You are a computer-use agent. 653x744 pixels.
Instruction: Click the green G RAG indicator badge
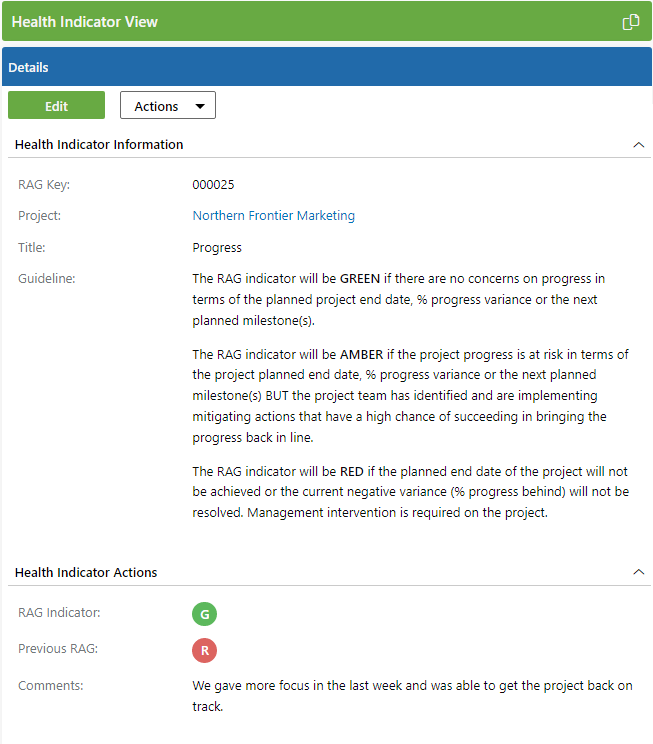(x=204, y=614)
